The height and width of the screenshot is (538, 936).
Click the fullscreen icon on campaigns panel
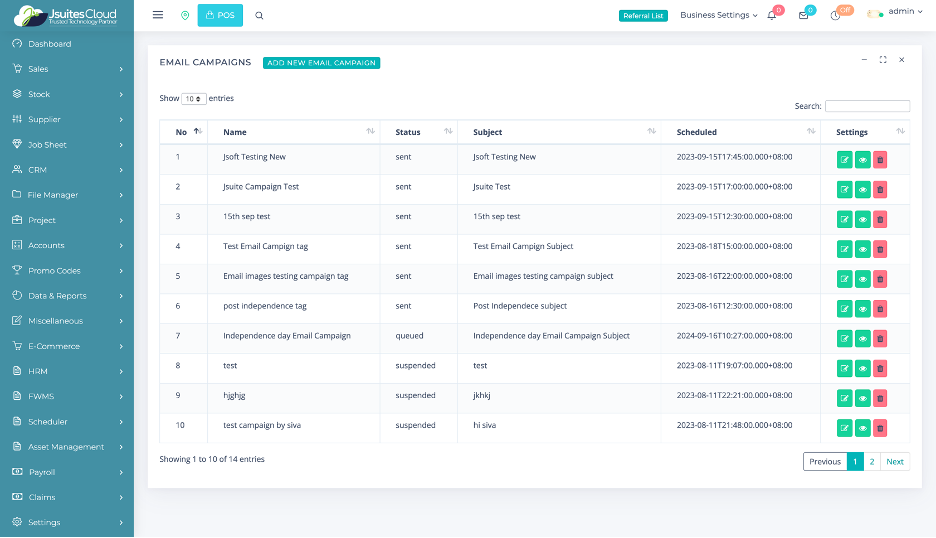point(883,60)
